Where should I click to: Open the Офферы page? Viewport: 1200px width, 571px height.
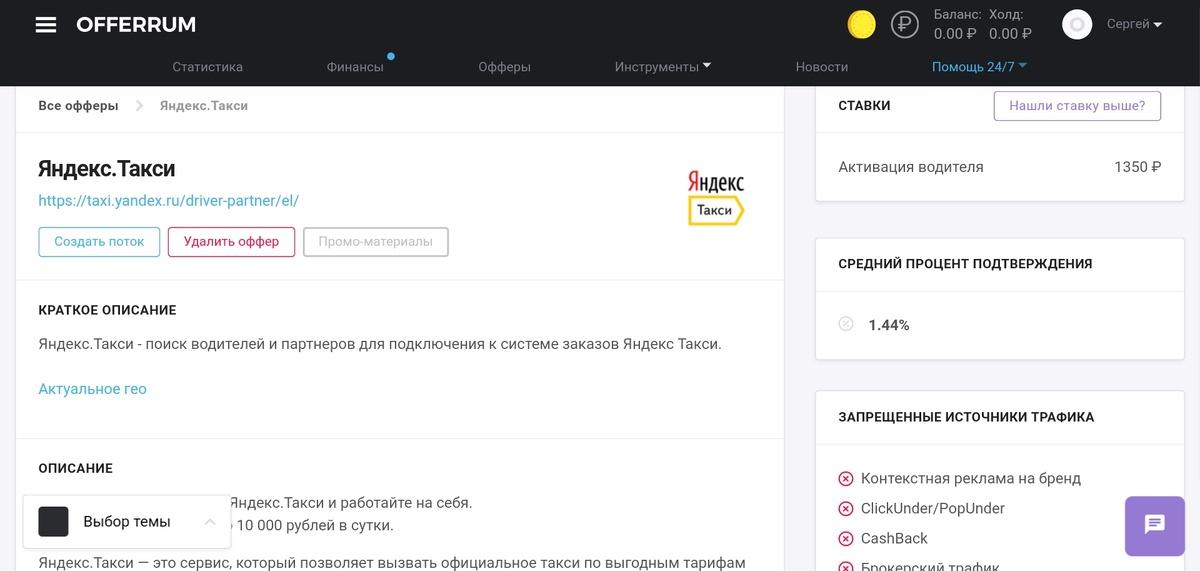504,67
